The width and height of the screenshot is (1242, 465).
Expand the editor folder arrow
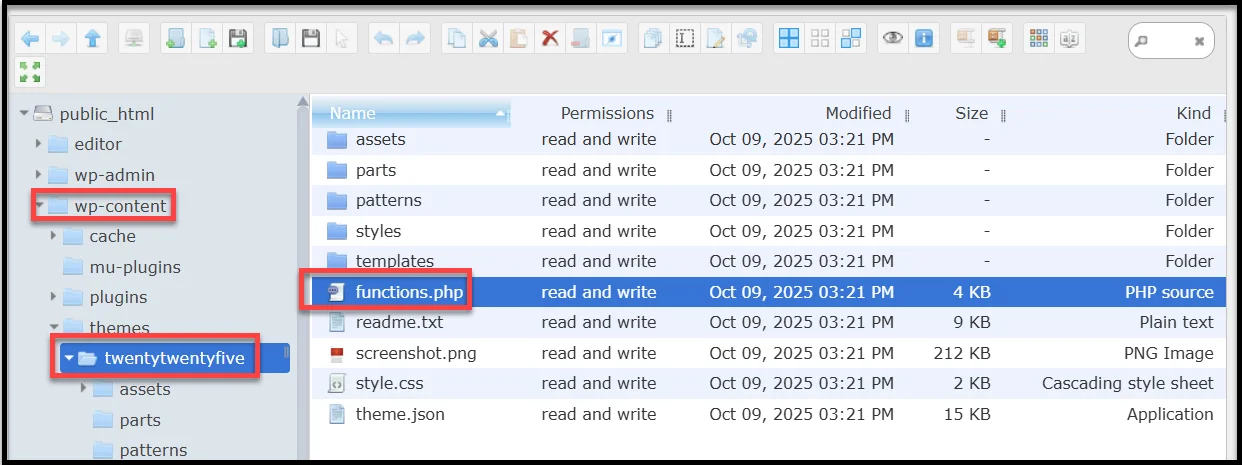pos(38,144)
